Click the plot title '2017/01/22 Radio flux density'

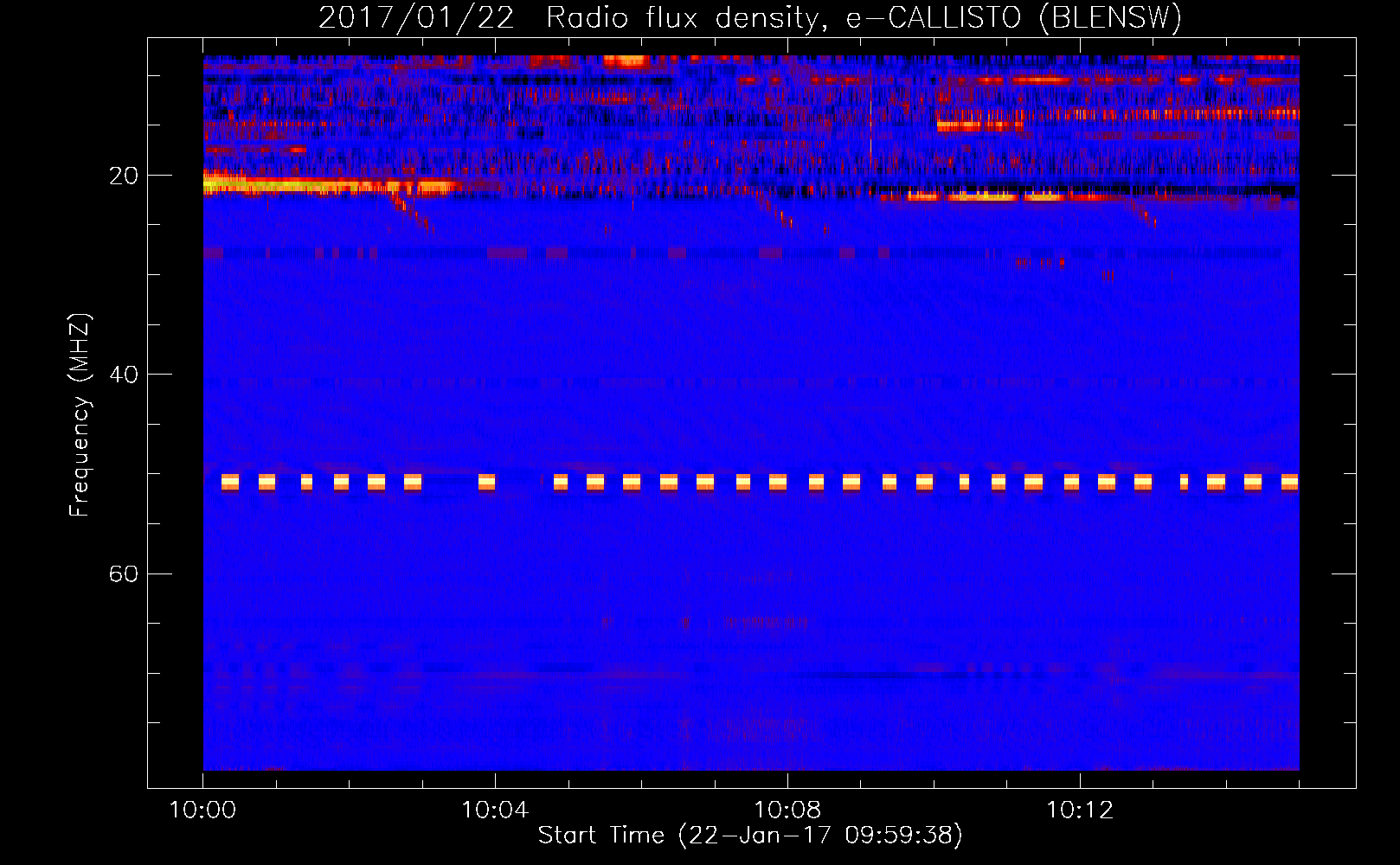pyautogui.click(x=749, y=17)
